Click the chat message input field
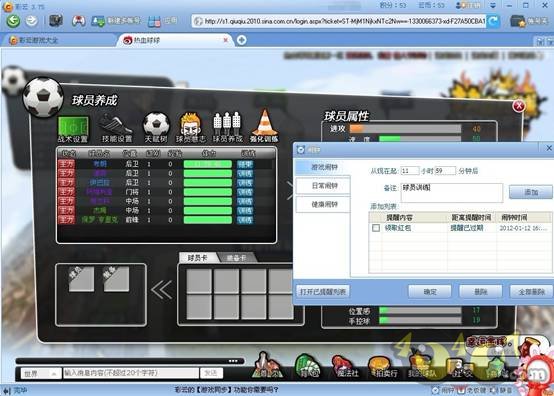The height and width of the screenshot is (396, 554). tap(131, 373)
